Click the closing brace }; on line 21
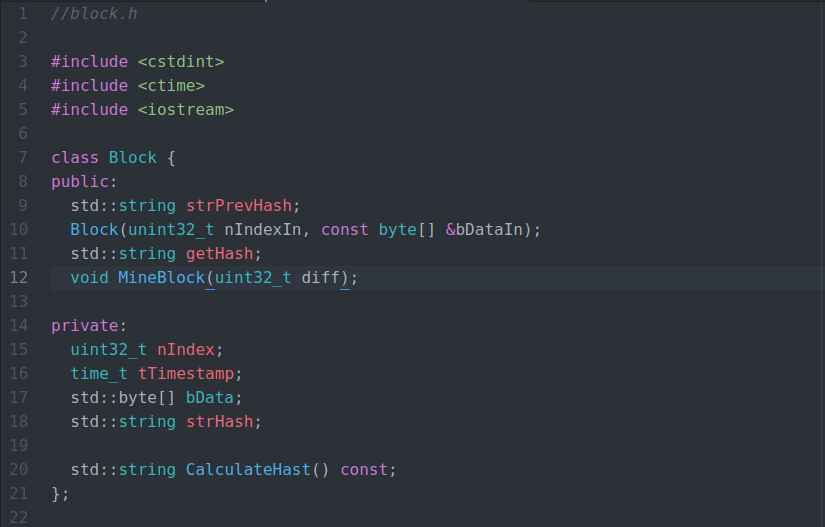The height and width of the screenshot is (527, 825). coord(60,493)
